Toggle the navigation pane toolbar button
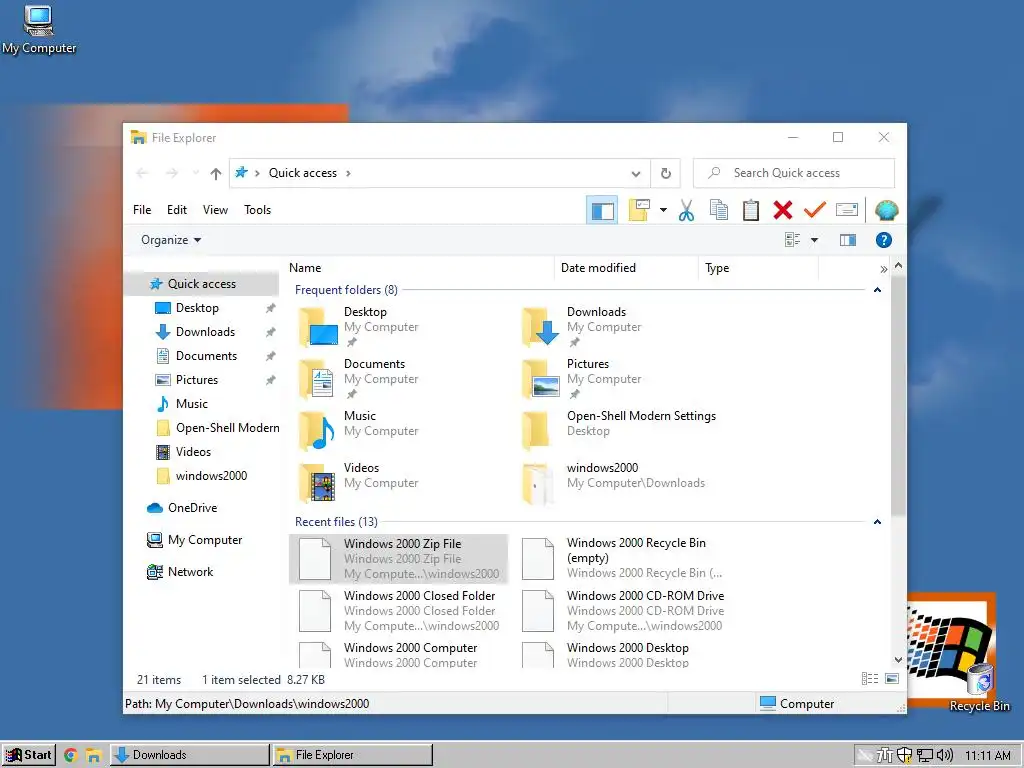1024x768 pixels. [x=602, y=210]
